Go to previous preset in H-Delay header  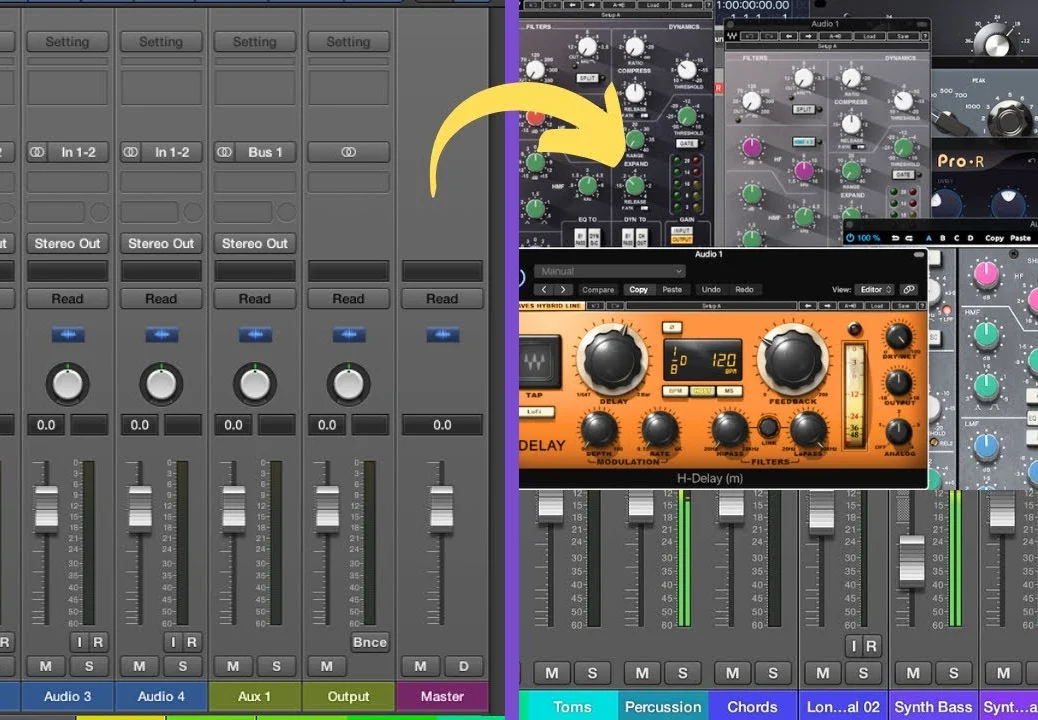(543, 289)
